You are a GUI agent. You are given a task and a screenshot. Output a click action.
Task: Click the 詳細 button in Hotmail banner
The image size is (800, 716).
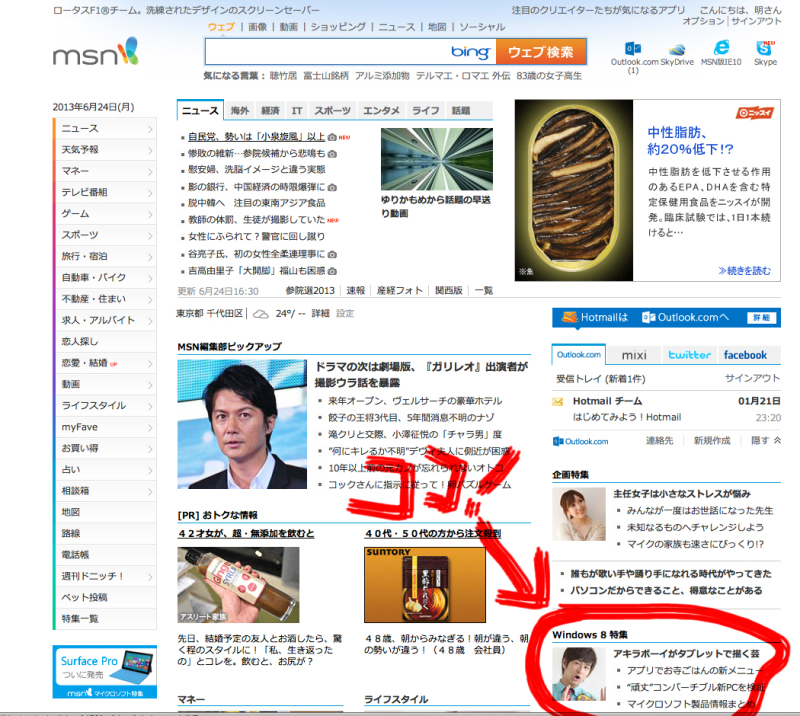click(x=762, y=317)
